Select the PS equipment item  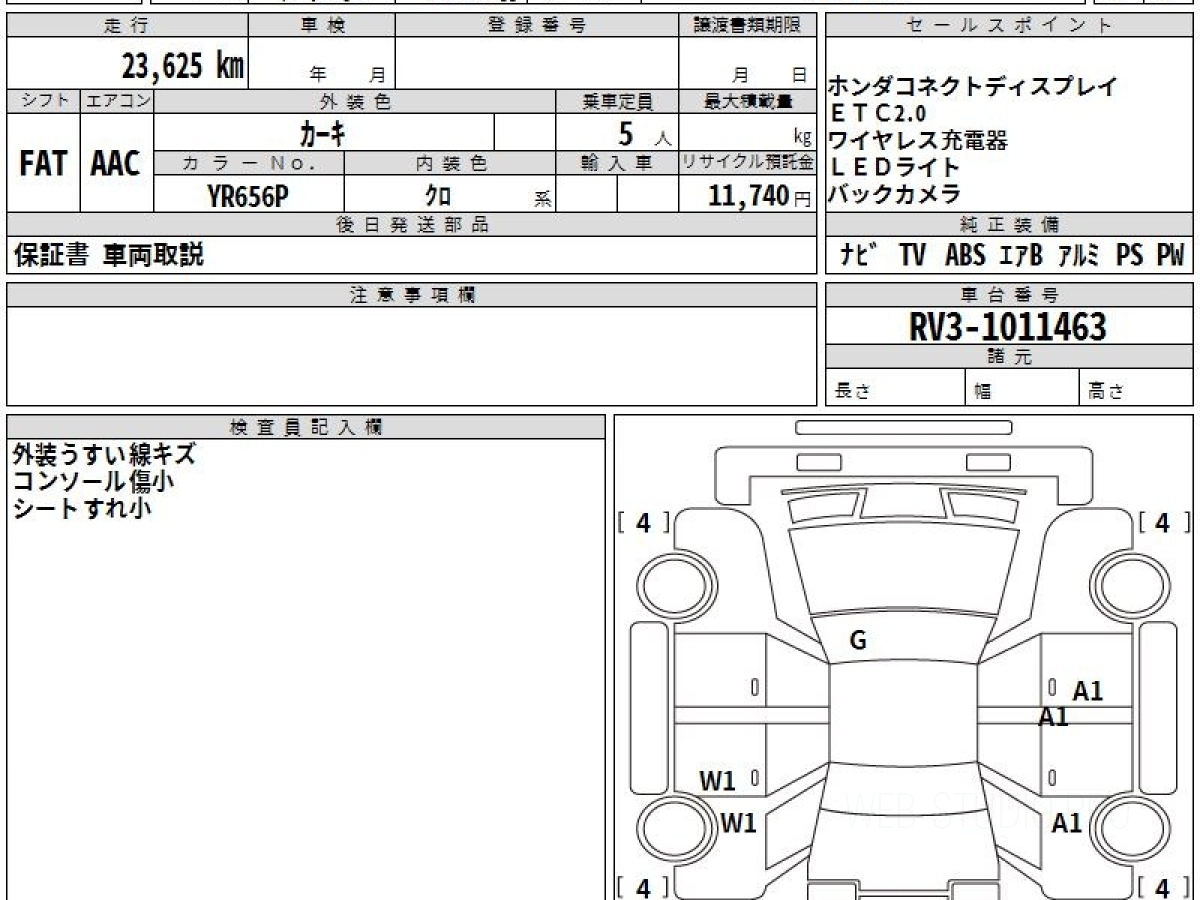click(1129, 255)
